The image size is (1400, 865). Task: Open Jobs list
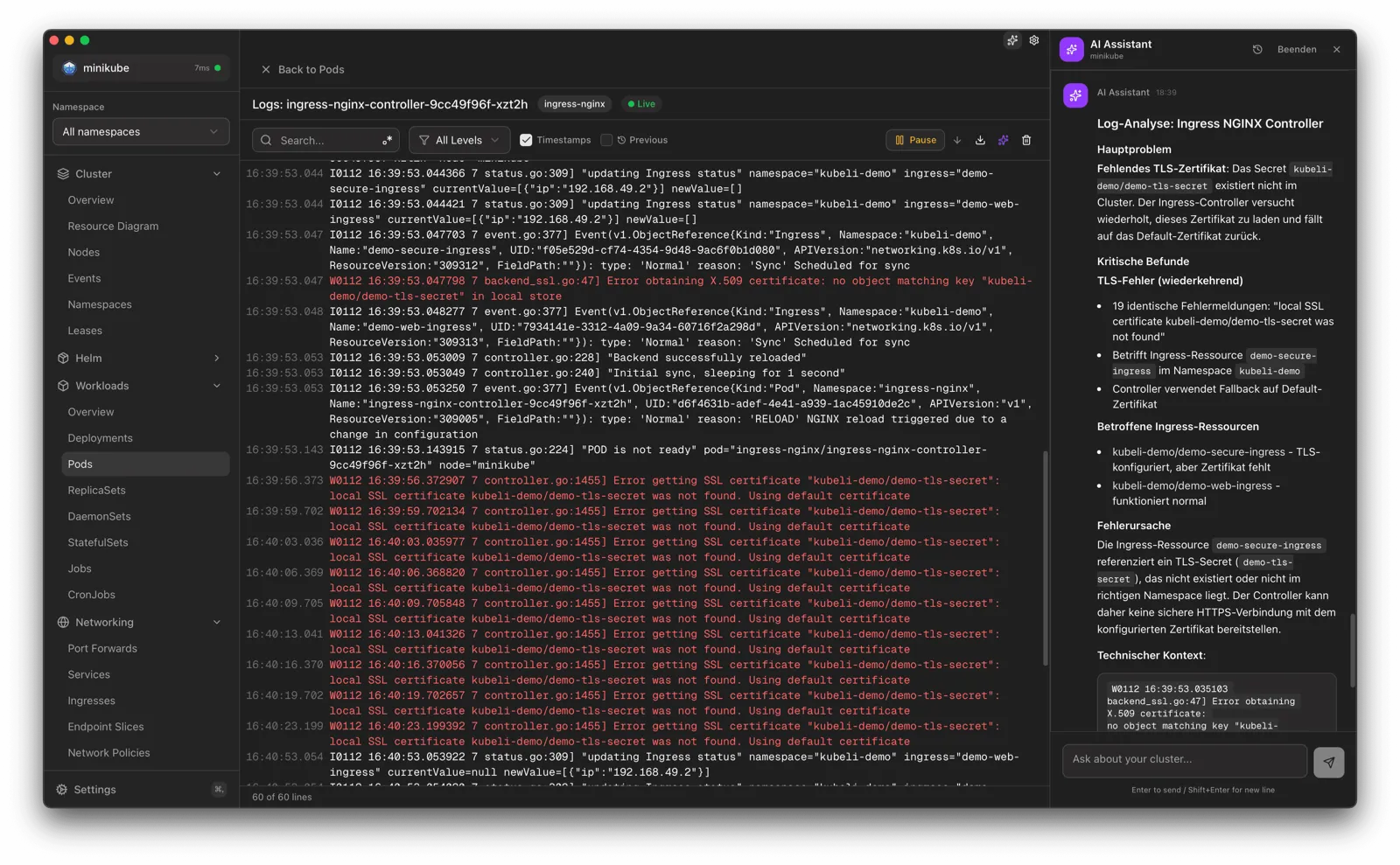80,569
